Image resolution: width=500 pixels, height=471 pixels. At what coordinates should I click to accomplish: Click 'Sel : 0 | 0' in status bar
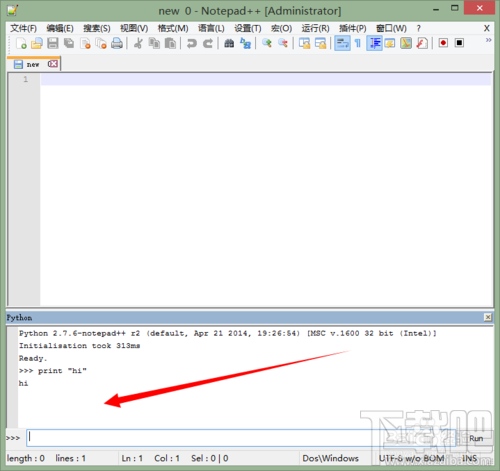point(210,458)
